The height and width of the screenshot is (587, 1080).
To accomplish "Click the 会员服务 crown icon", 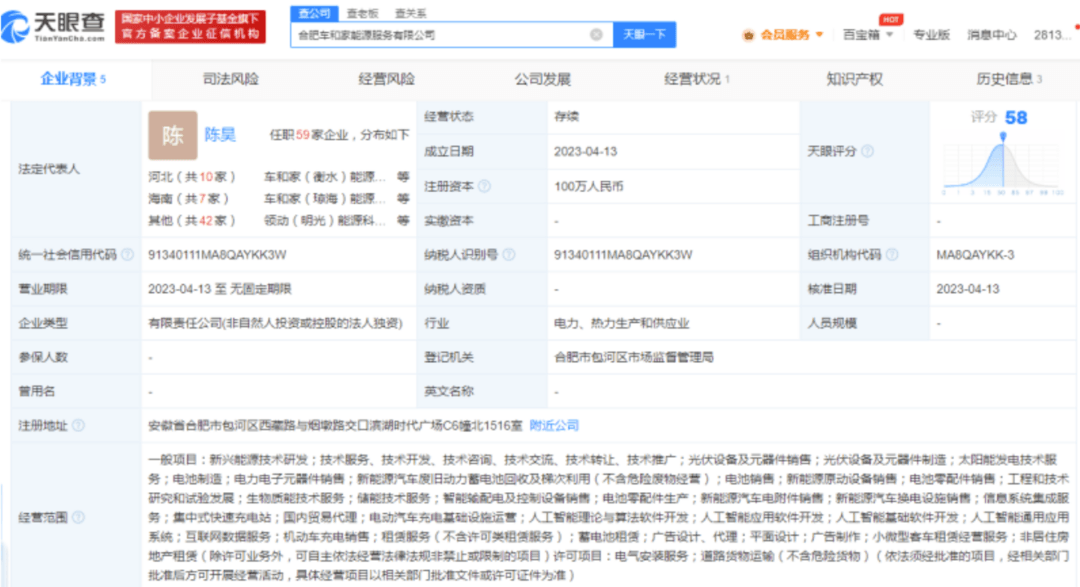I will (x=749, y=35).
